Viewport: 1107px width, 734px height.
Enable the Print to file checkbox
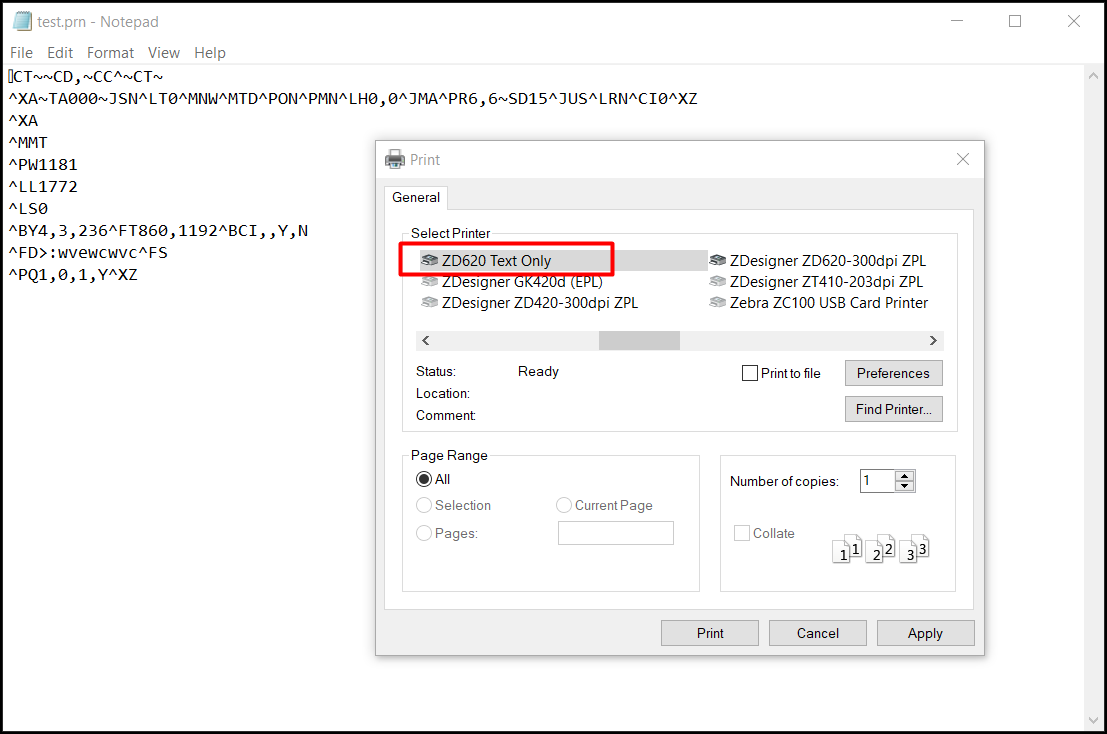tap(749, 372)
